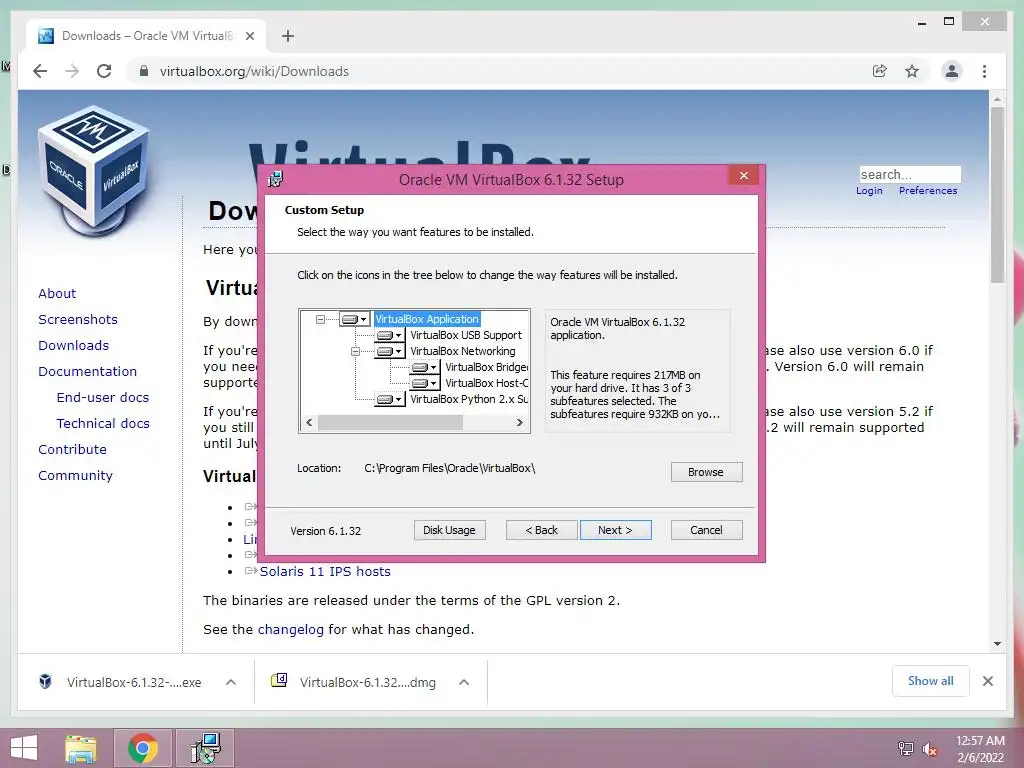This screenshot has height=768, width=1024.
Task: Open End-user docs sidebar link
Action: point(103,398)
